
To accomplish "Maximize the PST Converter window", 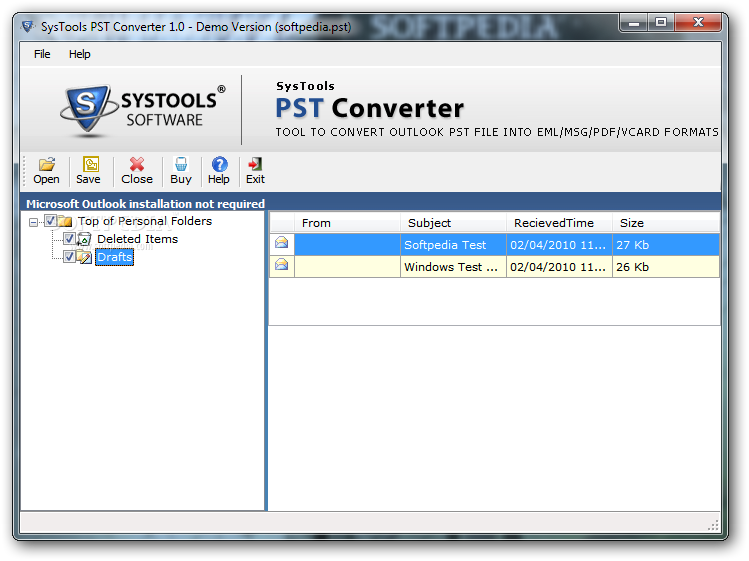I will 661,22.
